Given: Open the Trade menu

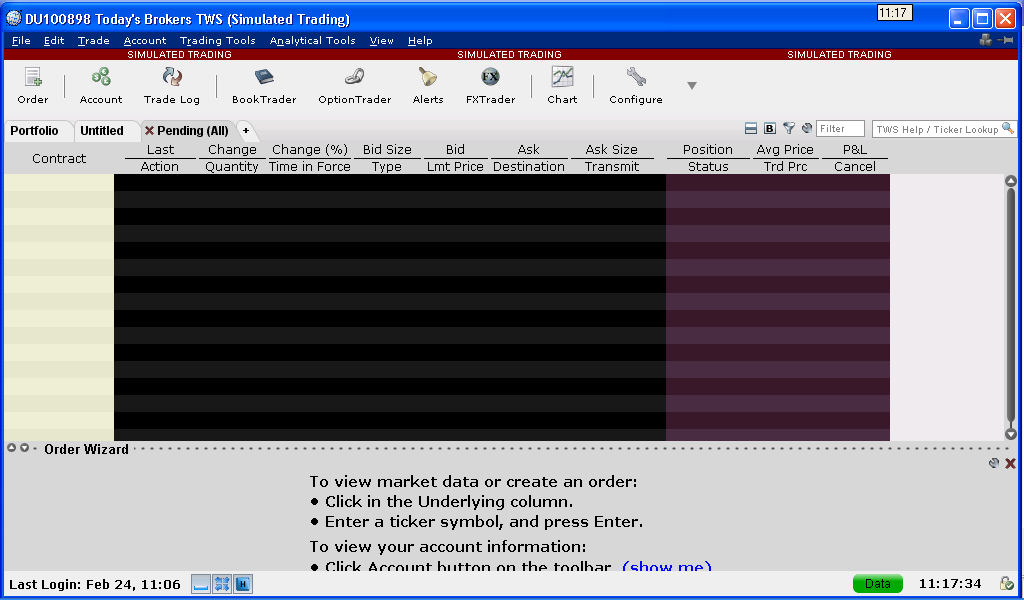Looking at the screenshot, I should point(93,40).
